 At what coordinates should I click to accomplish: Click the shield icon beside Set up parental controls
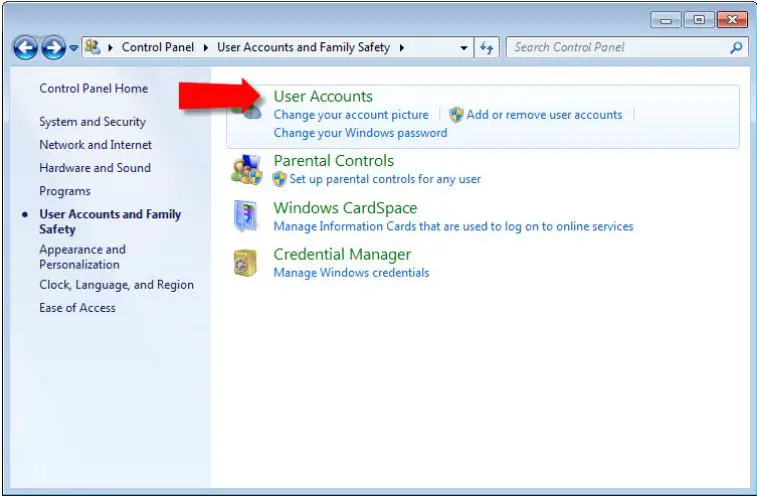point(280,179)
